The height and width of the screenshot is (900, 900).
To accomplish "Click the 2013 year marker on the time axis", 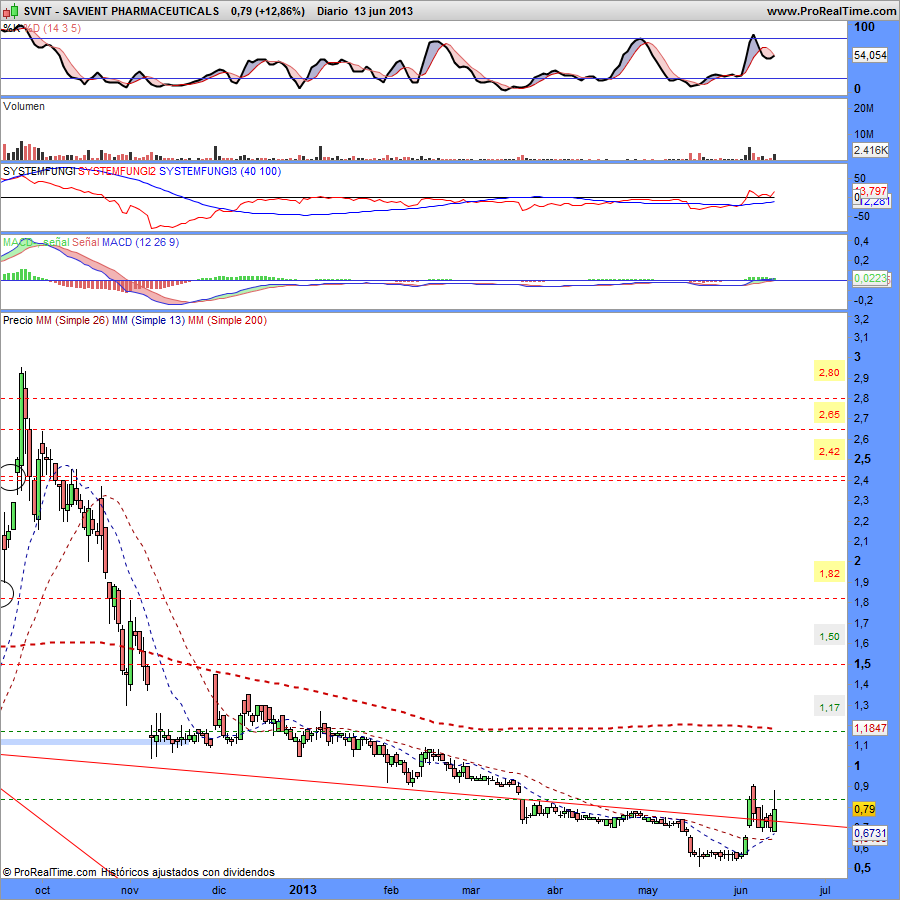I will pyautogui.click(x=302, y=890).
